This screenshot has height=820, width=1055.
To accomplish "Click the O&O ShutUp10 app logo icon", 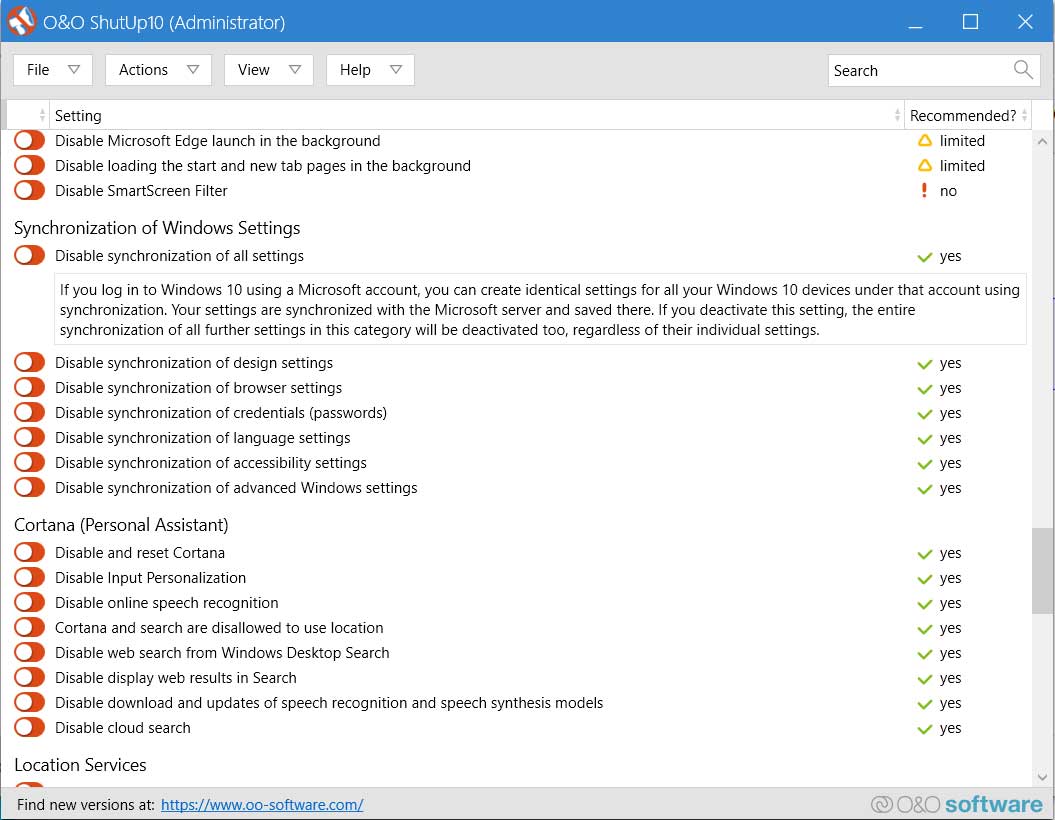I will (x=21, y=21).
